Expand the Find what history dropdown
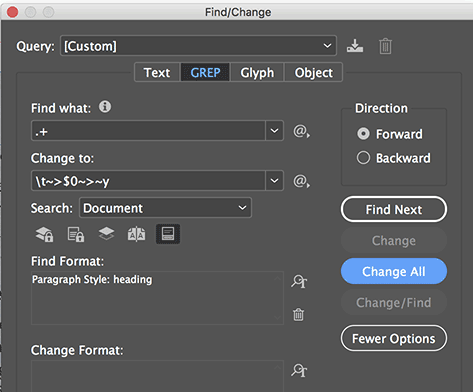Screen dimensions: 473x392 pyautogui.click(x=274, y=131)
